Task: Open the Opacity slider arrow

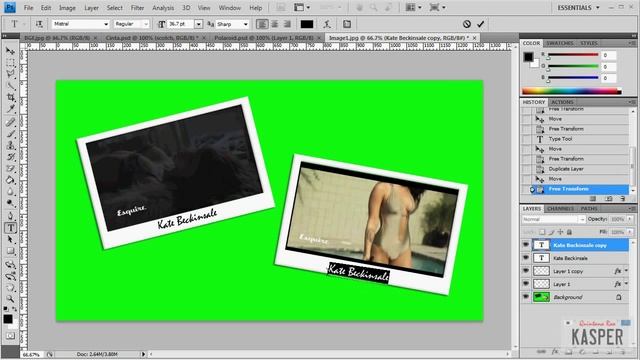Action: pos(630,219)
